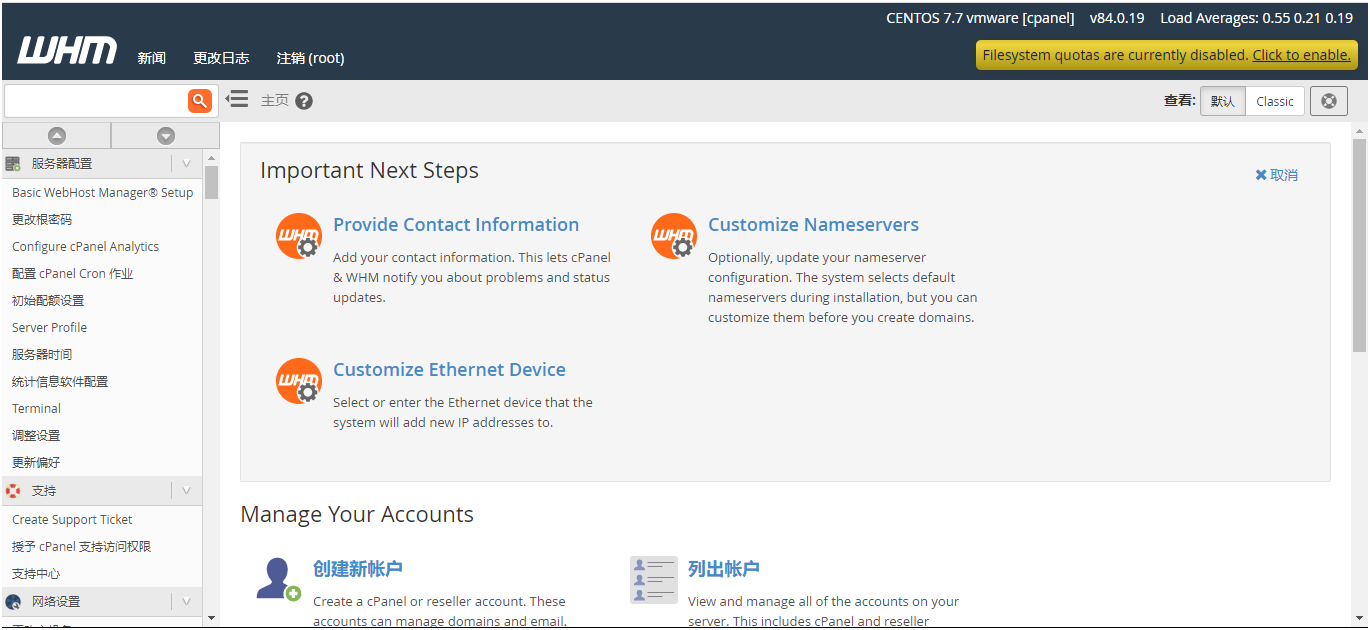The image size is (1370, 630).
Task: Click the orange search magnifier button
Action: click(x=200, y=100)
